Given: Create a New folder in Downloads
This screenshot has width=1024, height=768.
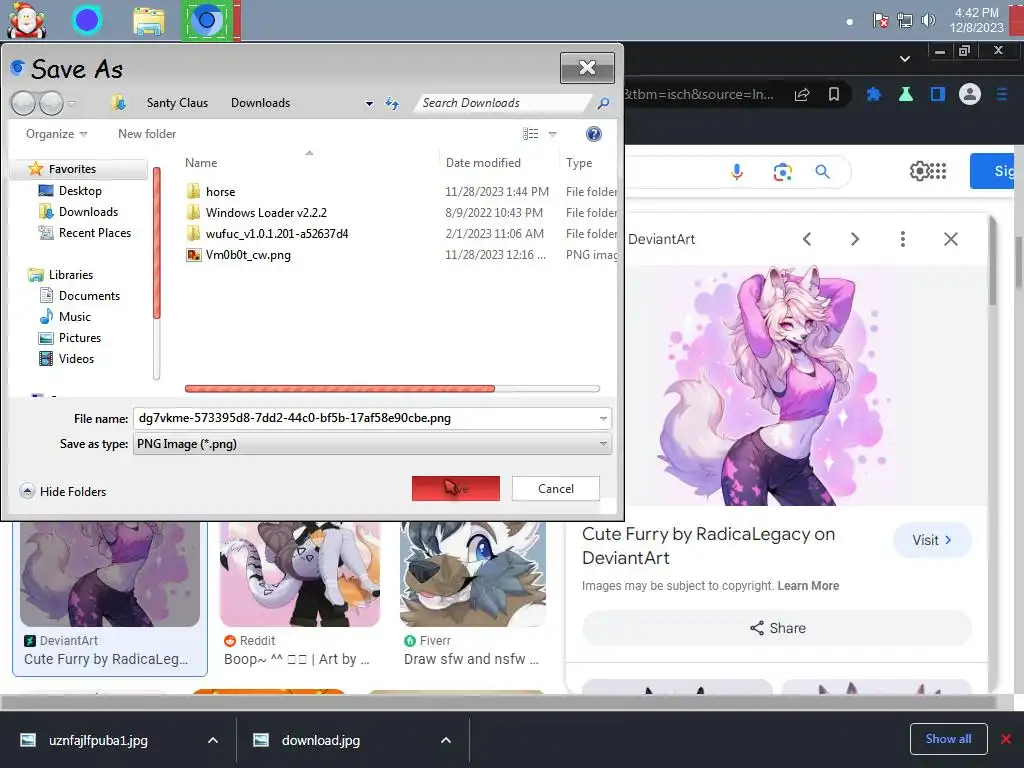Looking at the screenshot, I should (147, 134).
